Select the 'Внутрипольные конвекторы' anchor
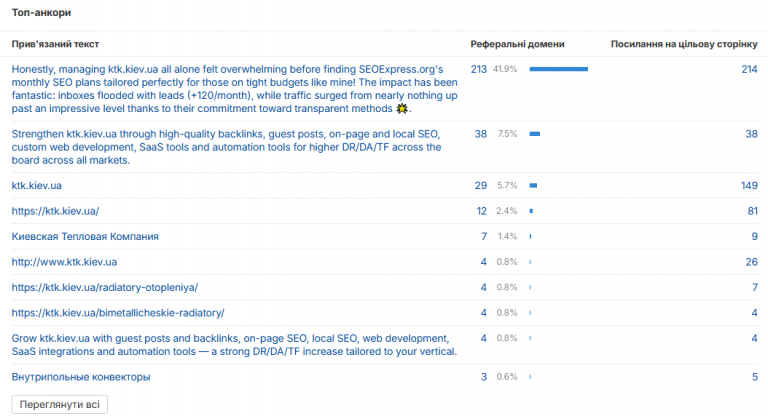Screen dimensions: 768x416 (81, 377)
